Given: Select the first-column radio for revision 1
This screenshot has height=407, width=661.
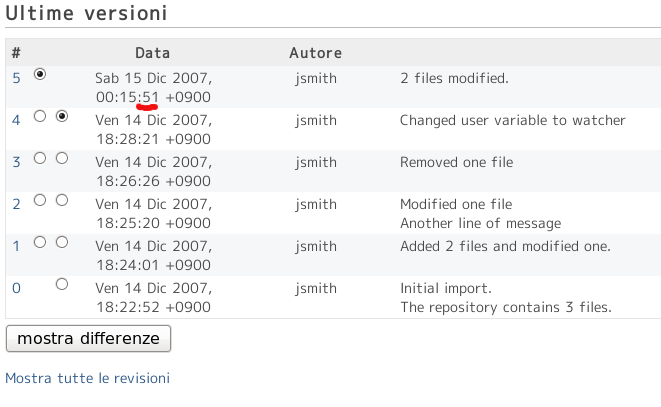Looking at the screenshot, I should tap(40, 242).
